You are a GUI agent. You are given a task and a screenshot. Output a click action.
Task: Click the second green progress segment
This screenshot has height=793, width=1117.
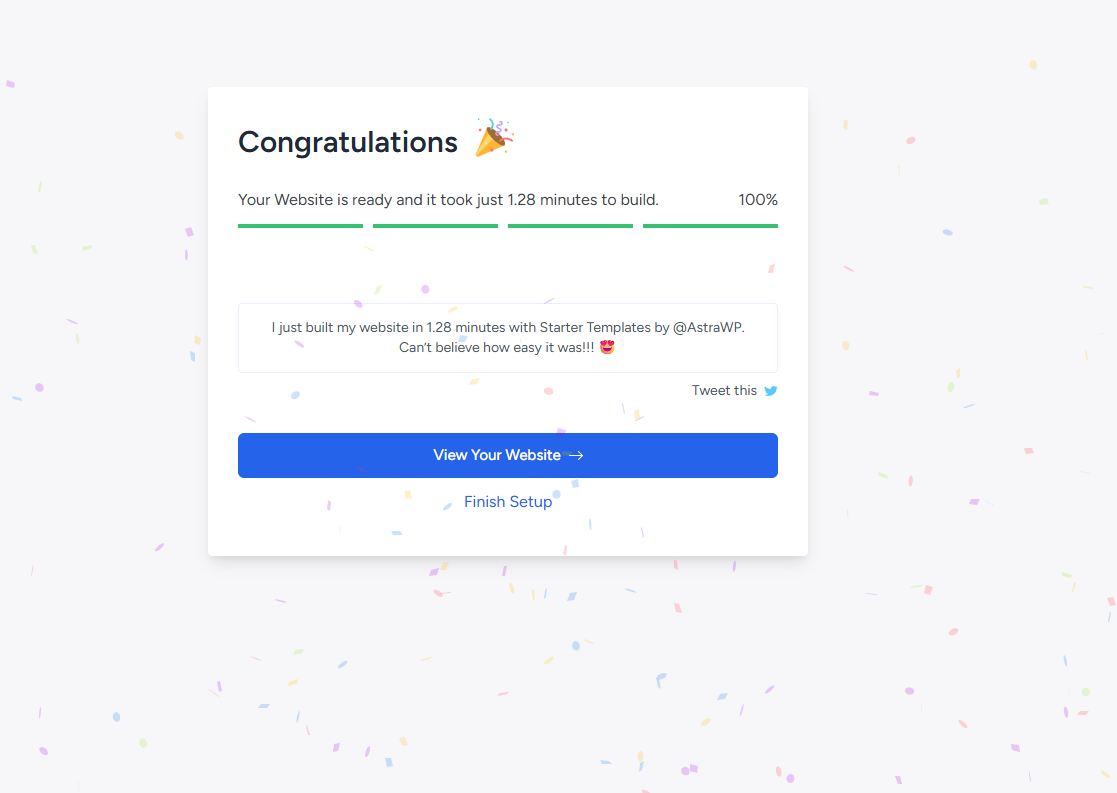tap(435, 226)
